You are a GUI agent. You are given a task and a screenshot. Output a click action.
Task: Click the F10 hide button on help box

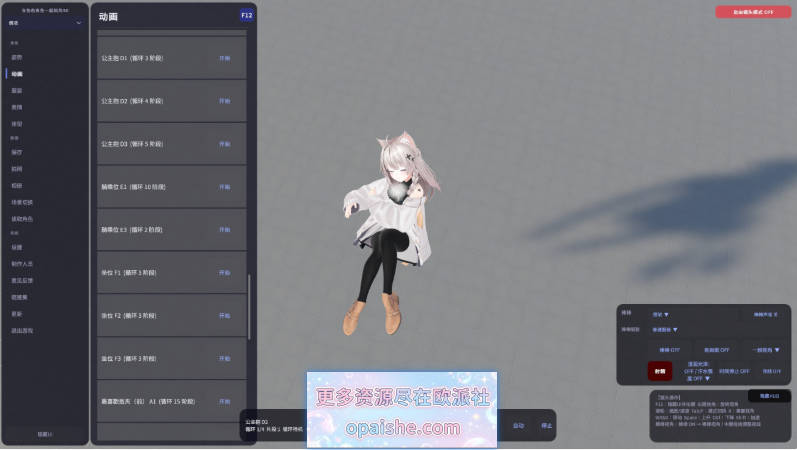tap(769, 396)
